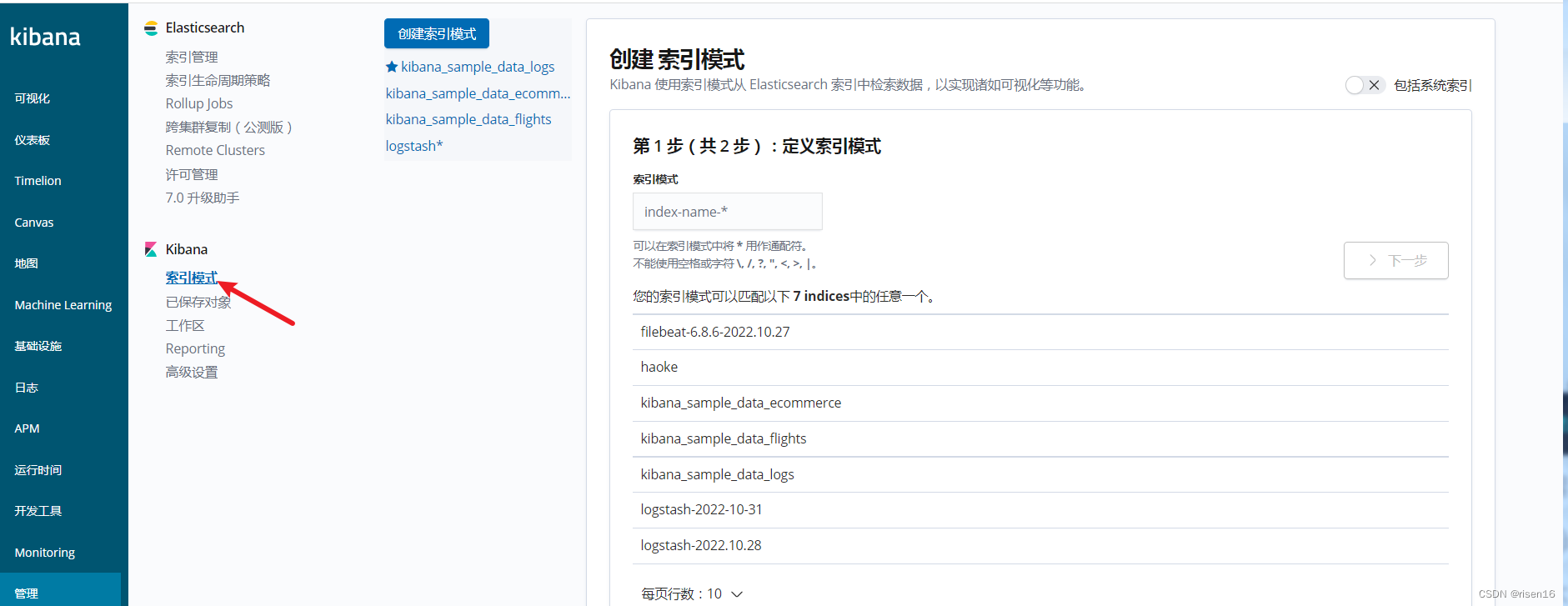Open Canvas from the sidebar
Image resolution: width=1568 pixels, height=606 pixels.
coord(34,223)
